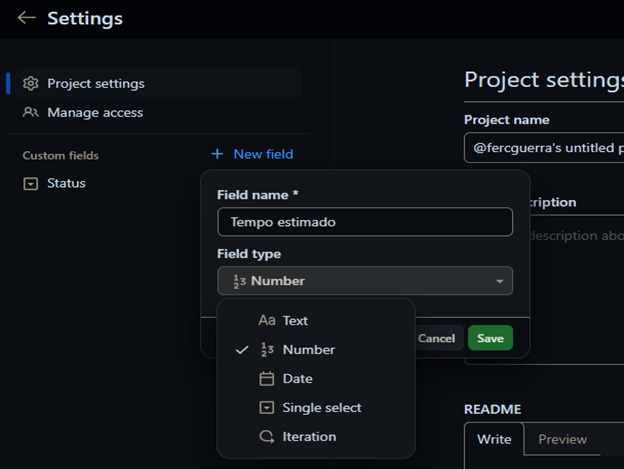Viewport: 624px width, 469px height.
Task: Switch to the README Write tab
Action: pos(494,439)
